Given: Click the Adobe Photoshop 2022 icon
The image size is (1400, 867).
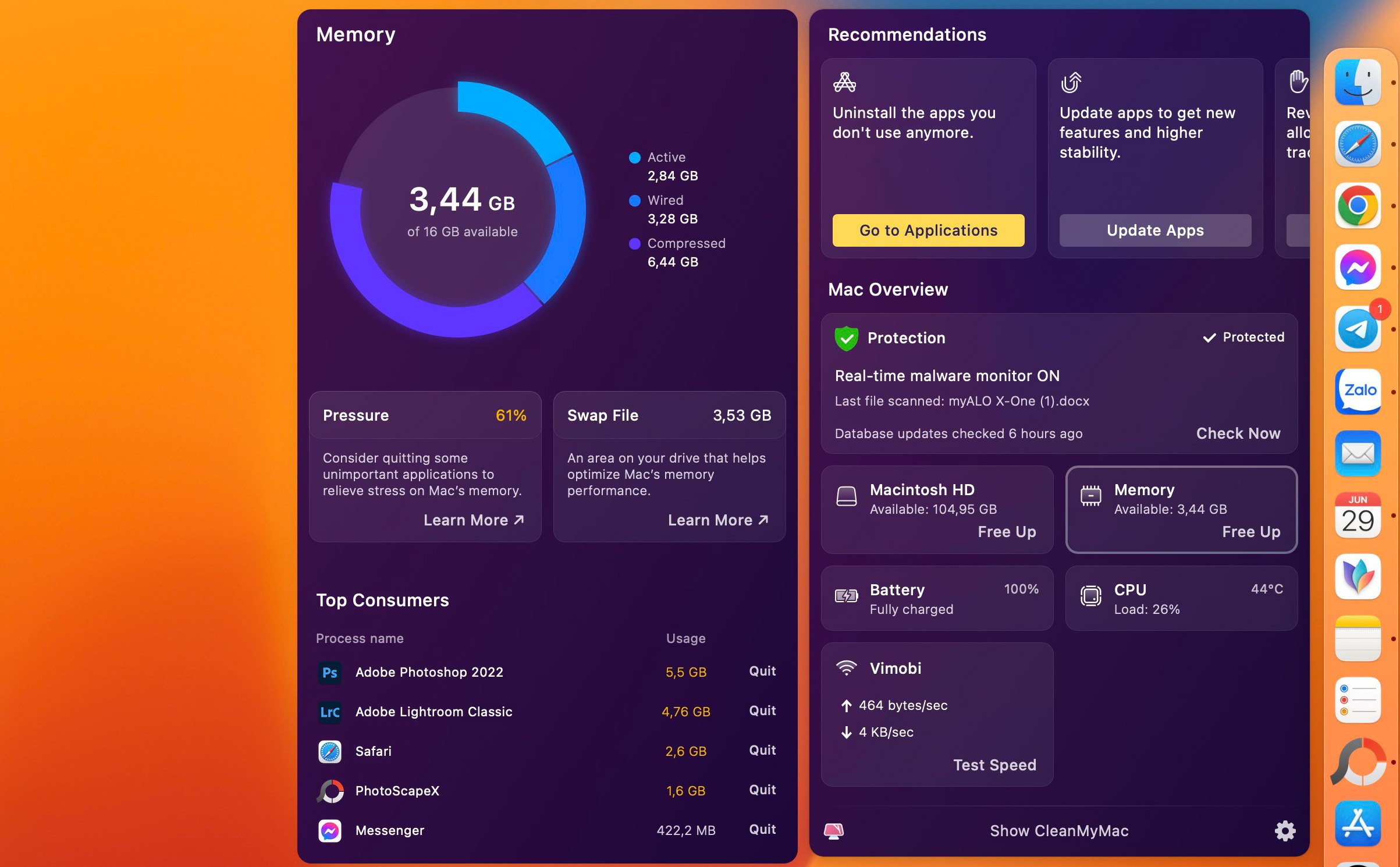Looking at the screenshot, I should pos(330,672).
